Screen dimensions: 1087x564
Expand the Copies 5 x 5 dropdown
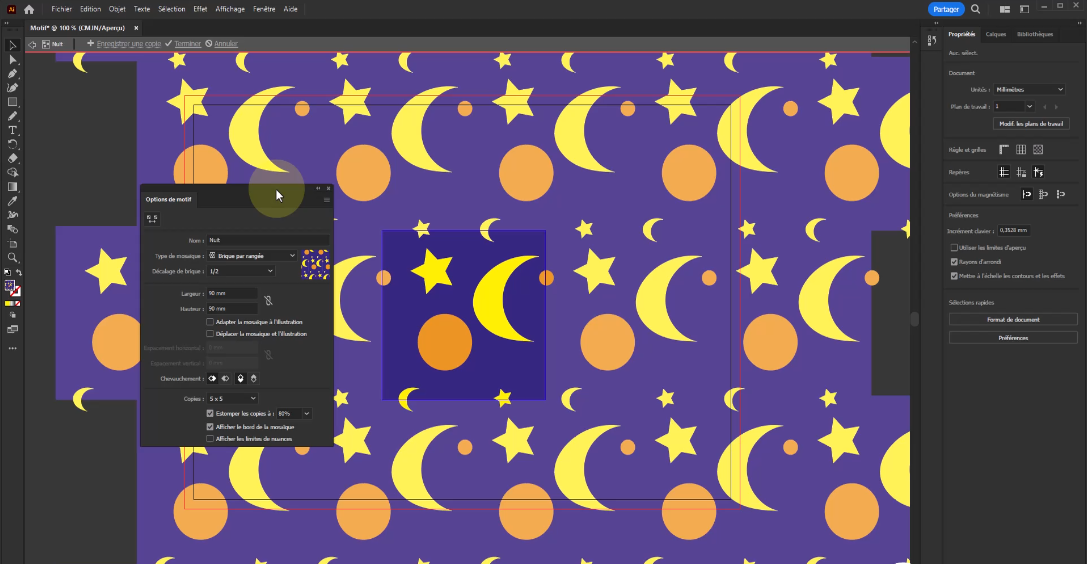pyautogui.click(x=232, y=398)
